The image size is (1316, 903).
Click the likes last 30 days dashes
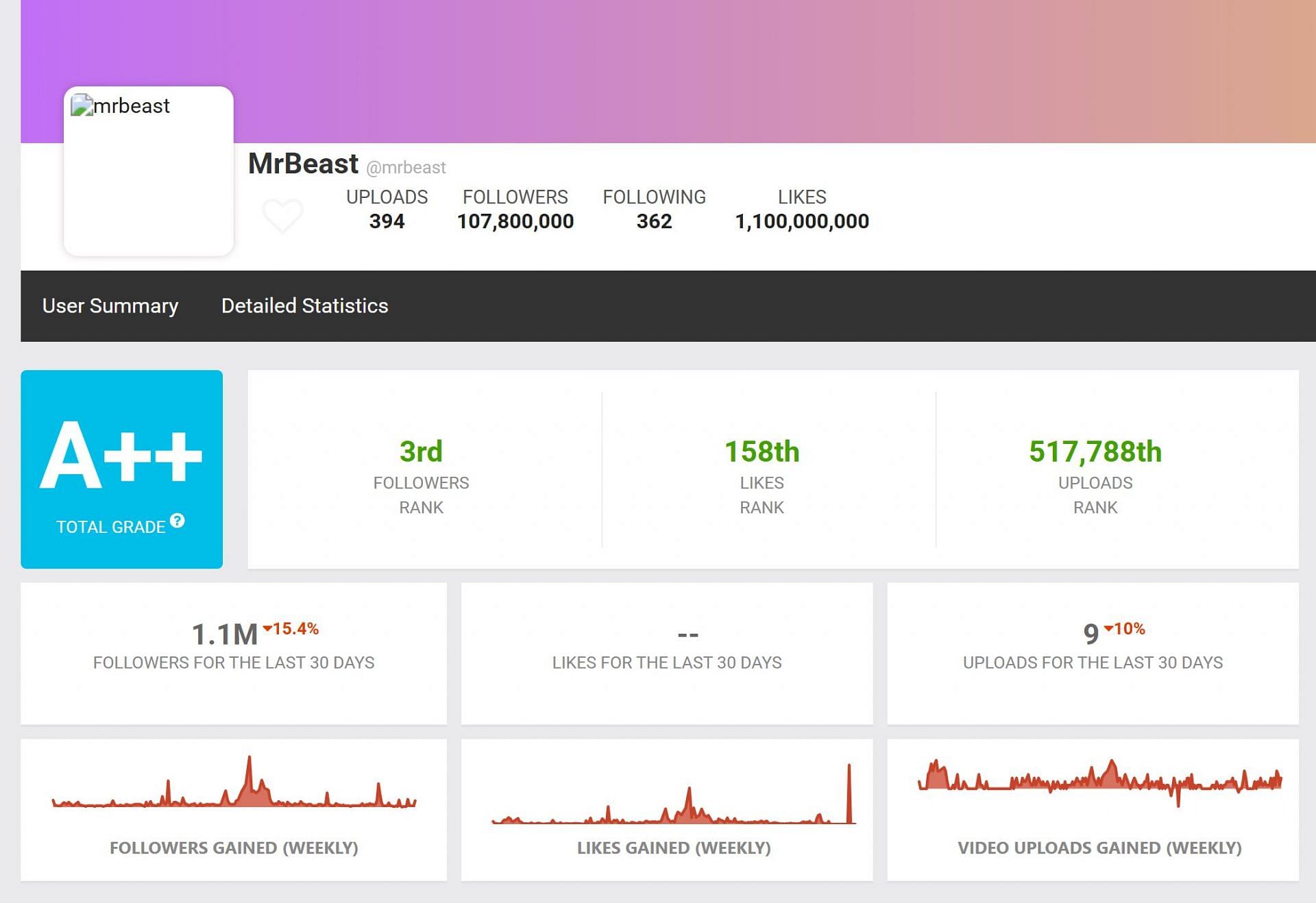click(687, 635)
